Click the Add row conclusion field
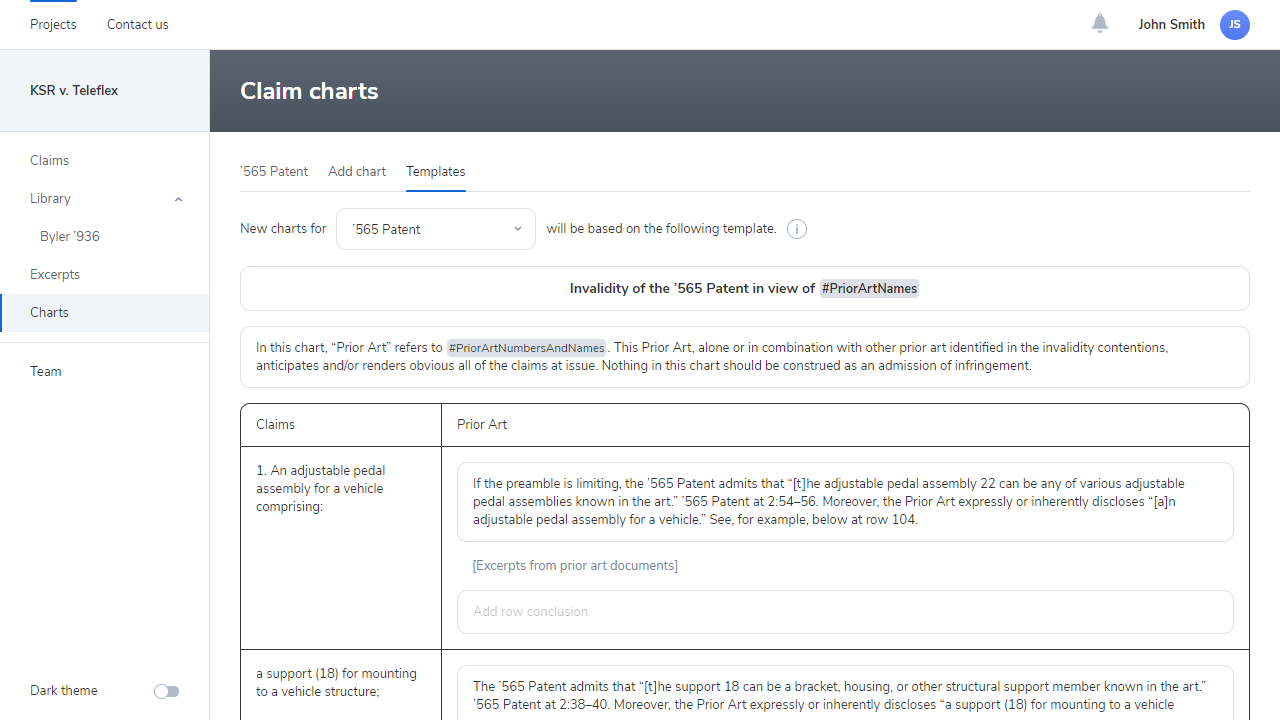The width and height of the screenshot is (1280, 720). tap(845, 612)
